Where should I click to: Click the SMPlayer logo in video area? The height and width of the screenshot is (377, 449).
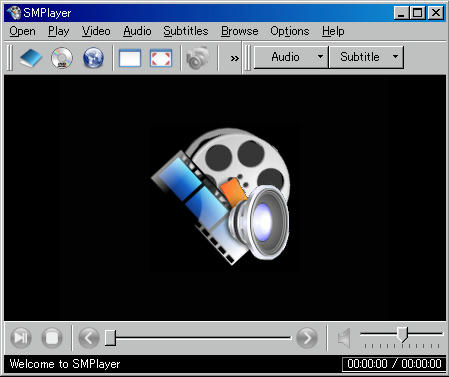click(x=222, y=197)
